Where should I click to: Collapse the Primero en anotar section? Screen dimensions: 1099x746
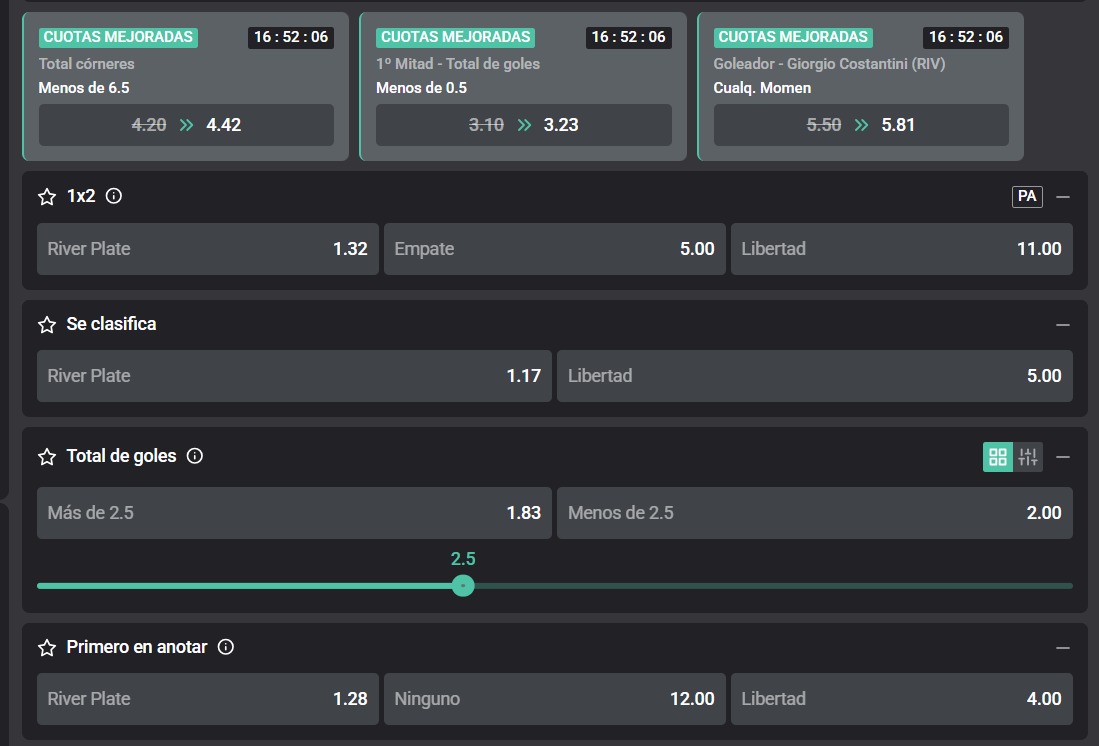pos(1063,648)
